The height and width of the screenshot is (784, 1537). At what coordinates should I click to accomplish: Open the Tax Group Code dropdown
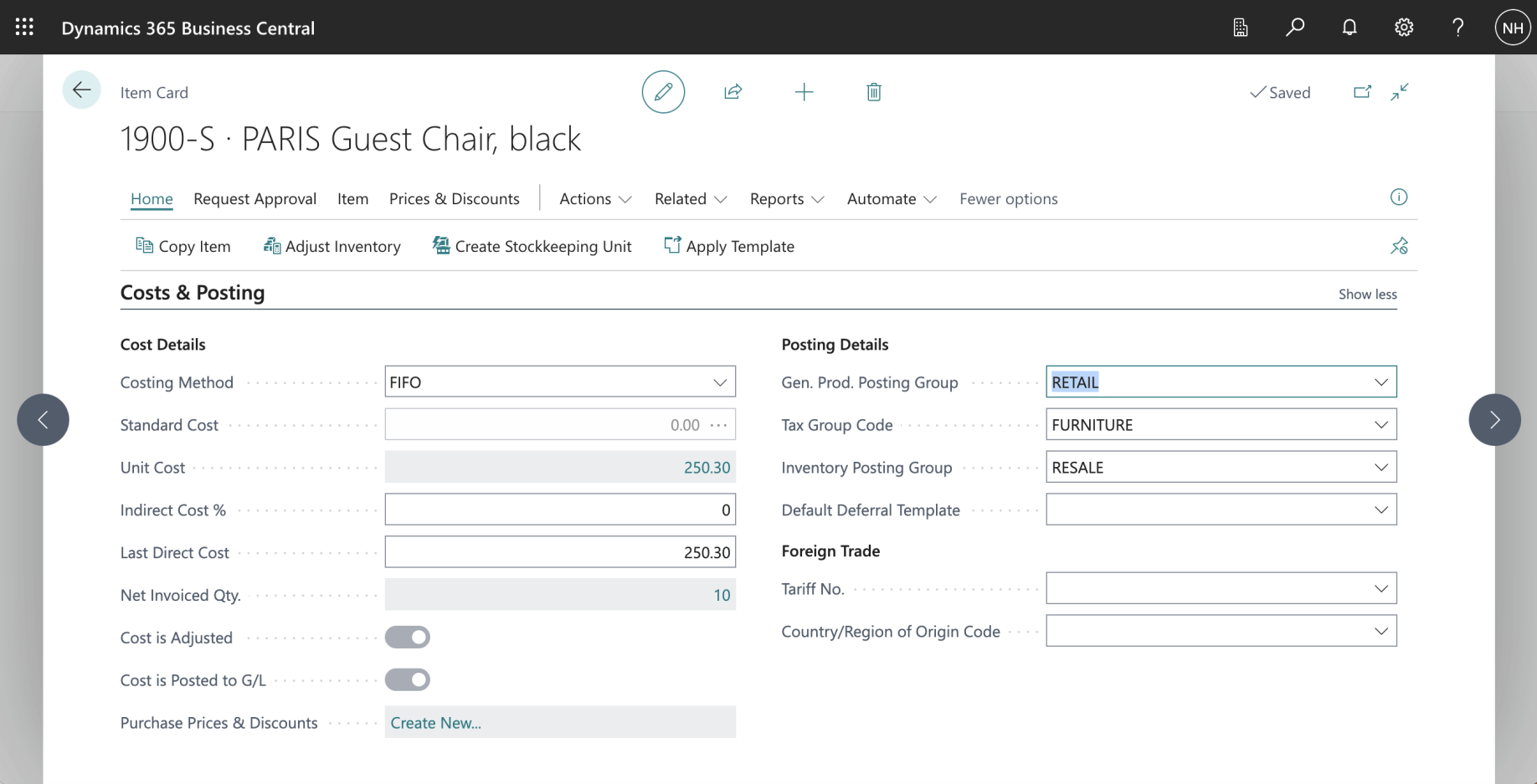(1380, 425)
